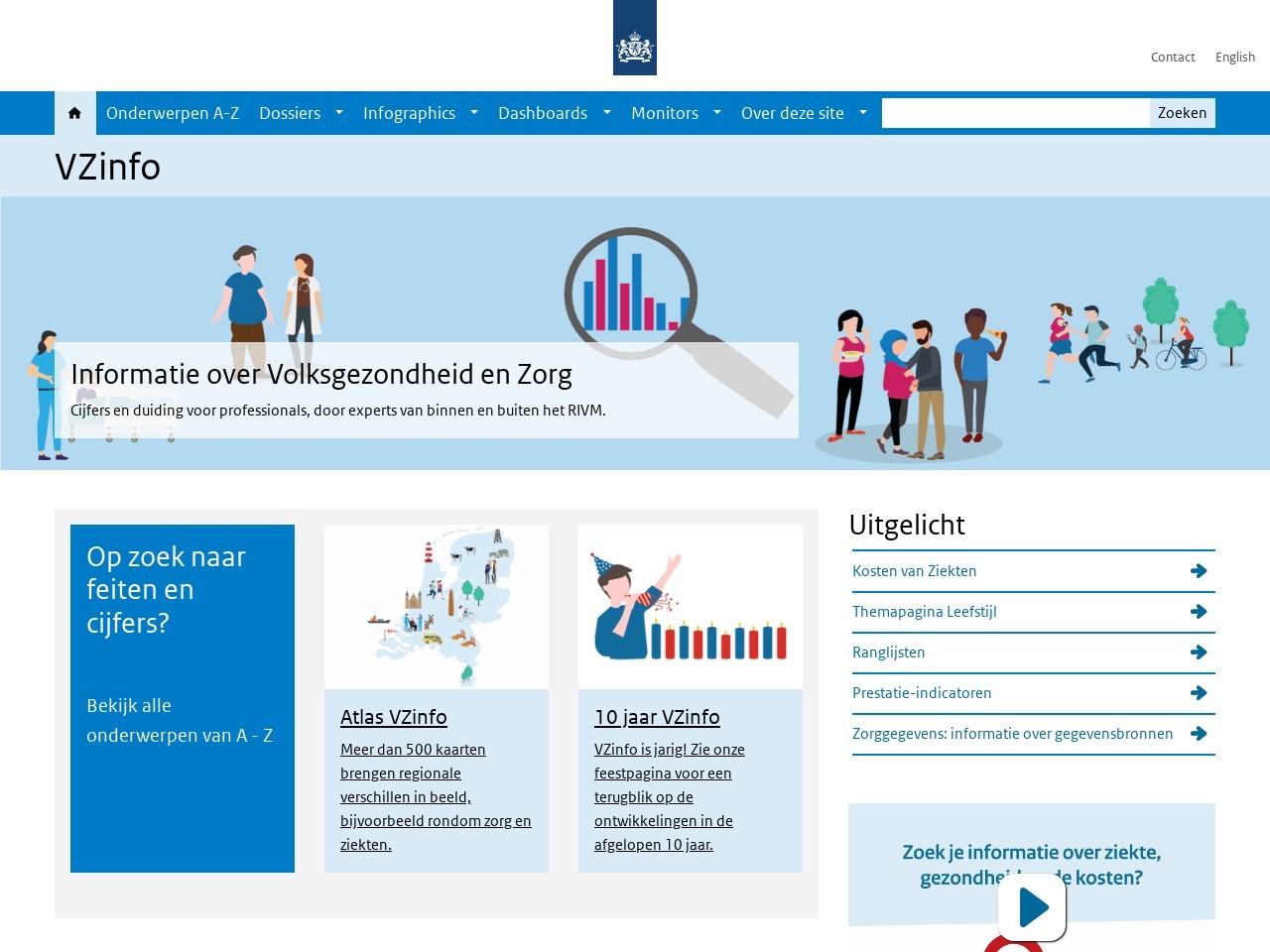Viewport: 1270px width, 952px height.
Task: Click the Zoek je informatie over ziekte banner
Action: click(x=1032, y=864)
